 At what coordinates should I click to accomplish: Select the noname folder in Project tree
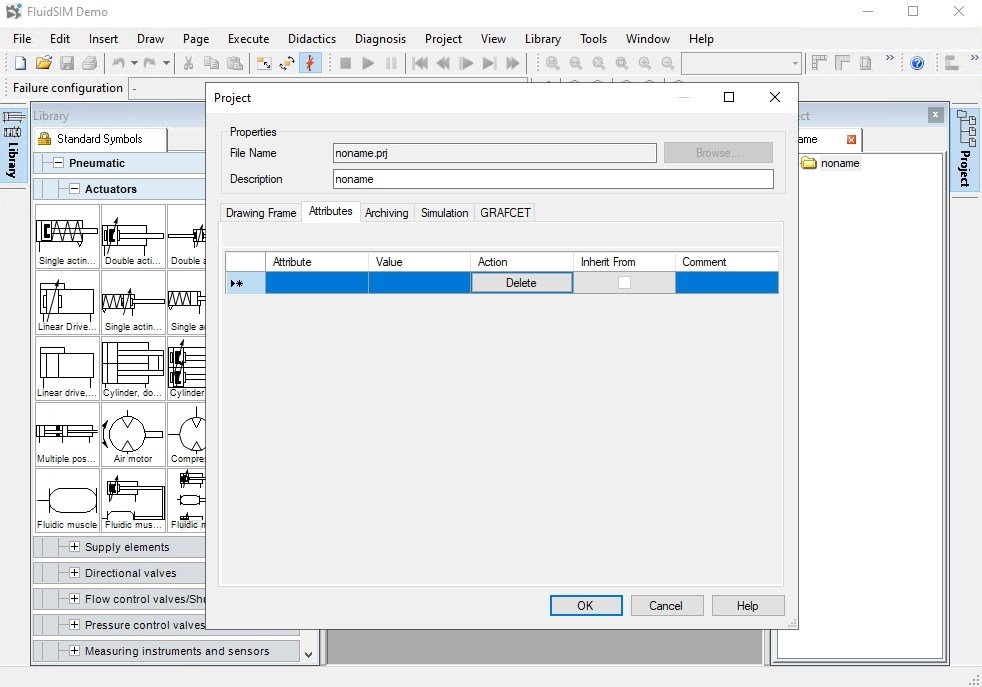point(831,163)
